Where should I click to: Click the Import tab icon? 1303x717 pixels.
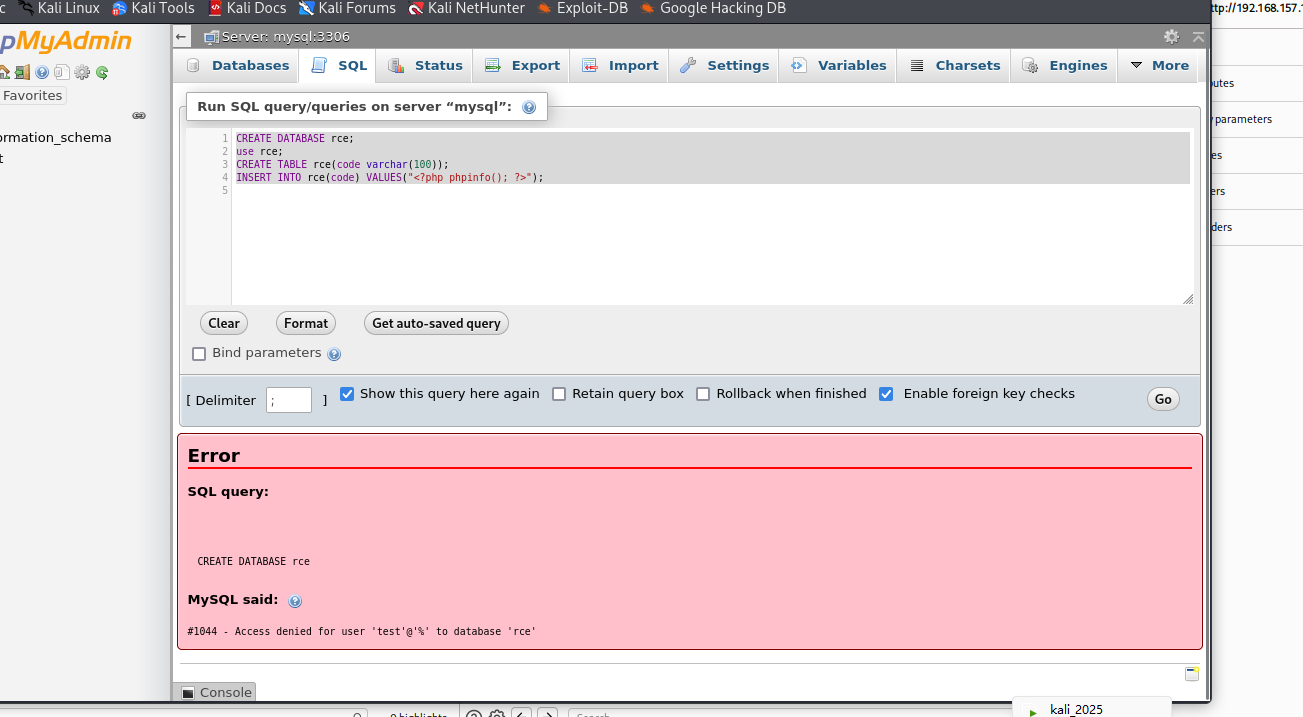tap(590, 66)
